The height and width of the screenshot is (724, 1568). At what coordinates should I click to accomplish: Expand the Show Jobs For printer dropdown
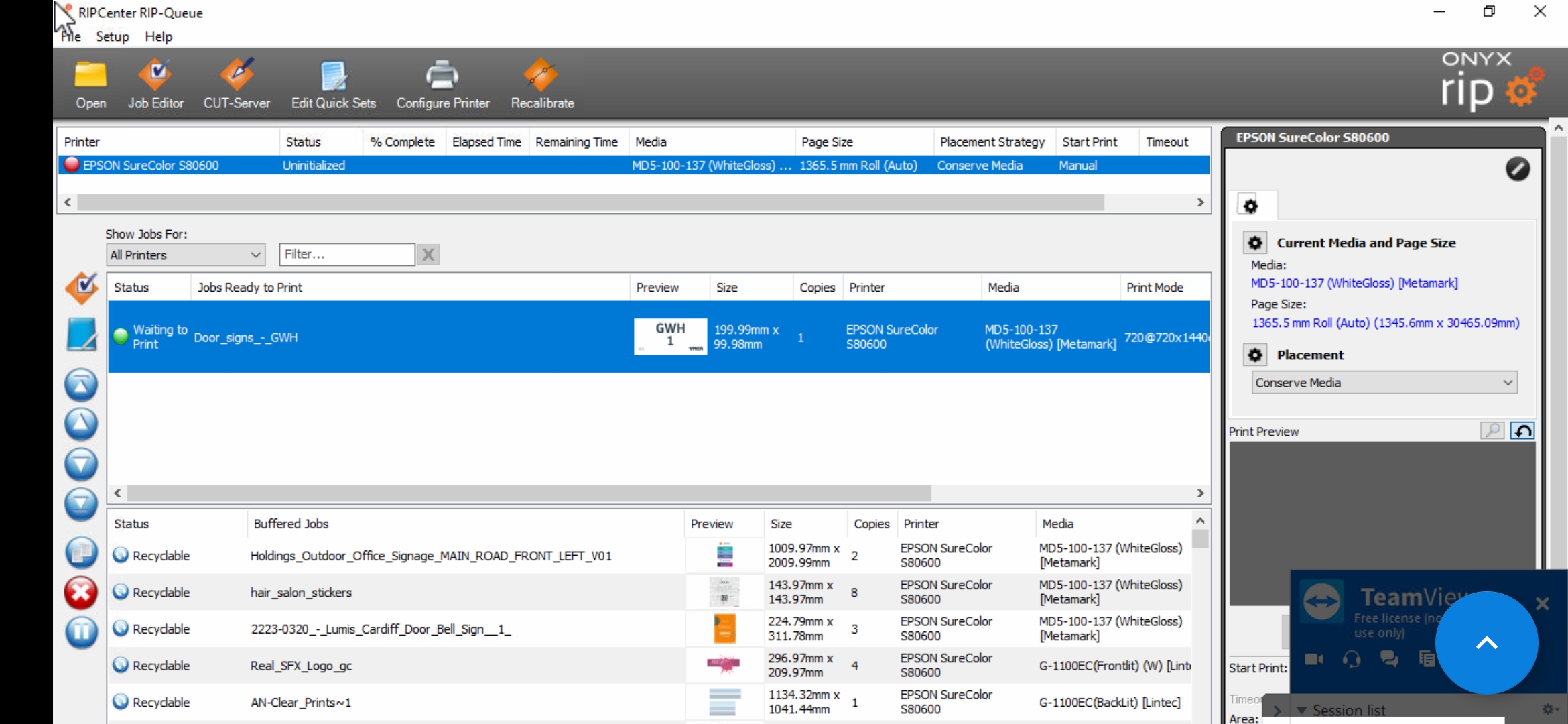coord(186,255)
